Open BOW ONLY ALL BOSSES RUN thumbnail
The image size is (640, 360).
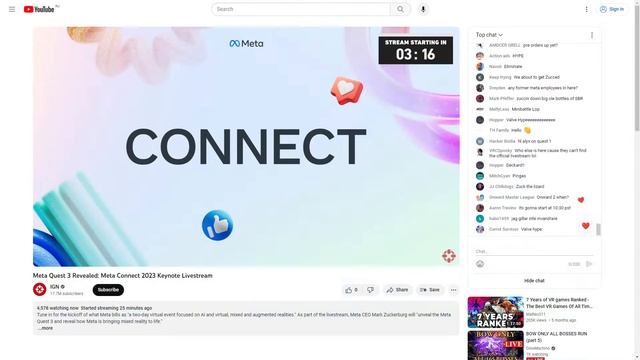pos(496,345)
